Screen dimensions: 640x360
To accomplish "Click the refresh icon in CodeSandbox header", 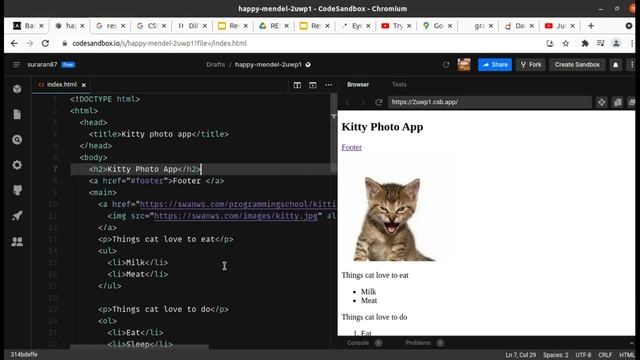I will [446, 64].
